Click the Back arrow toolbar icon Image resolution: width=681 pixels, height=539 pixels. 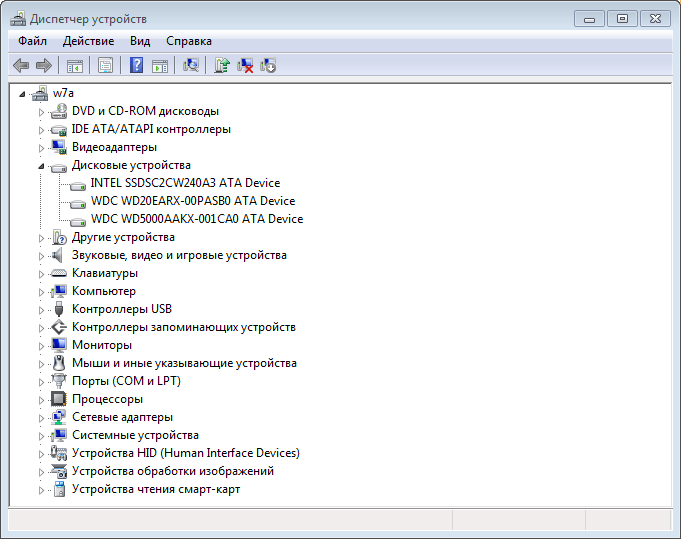point(21,66)
